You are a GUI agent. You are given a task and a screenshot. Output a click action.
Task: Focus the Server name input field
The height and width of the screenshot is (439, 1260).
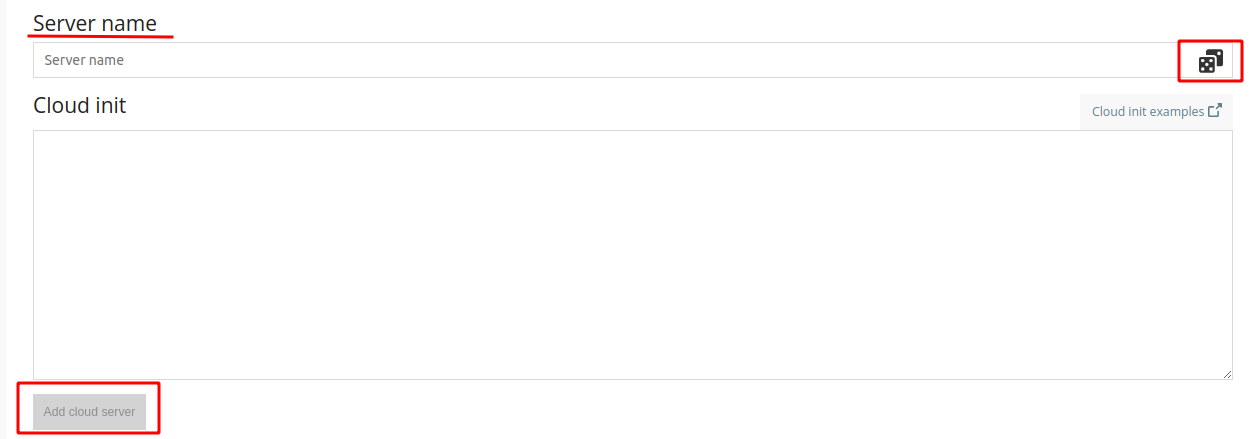(x=611, y=60)
